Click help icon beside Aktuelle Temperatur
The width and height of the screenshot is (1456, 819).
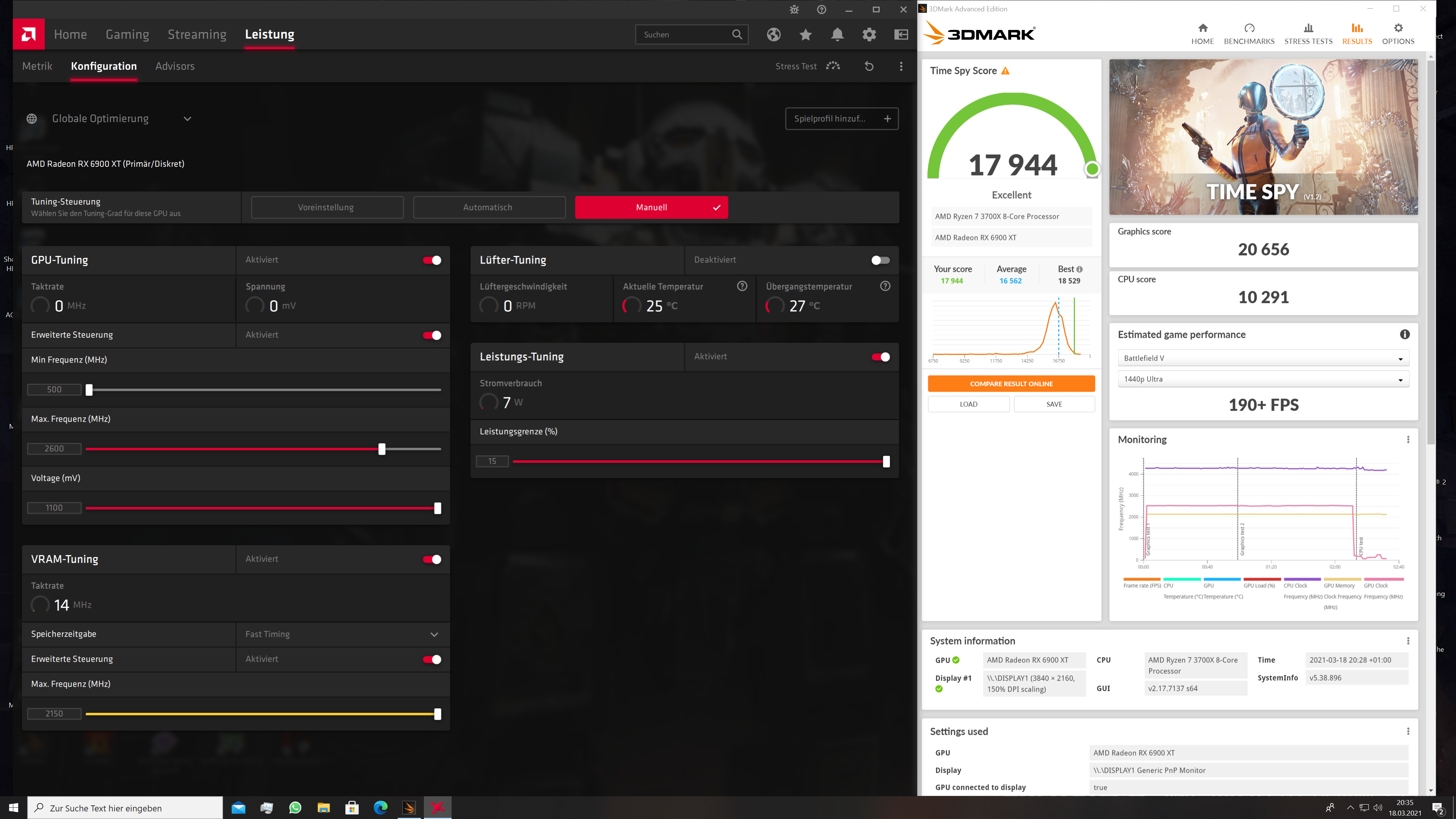click(x=742, y=286)
